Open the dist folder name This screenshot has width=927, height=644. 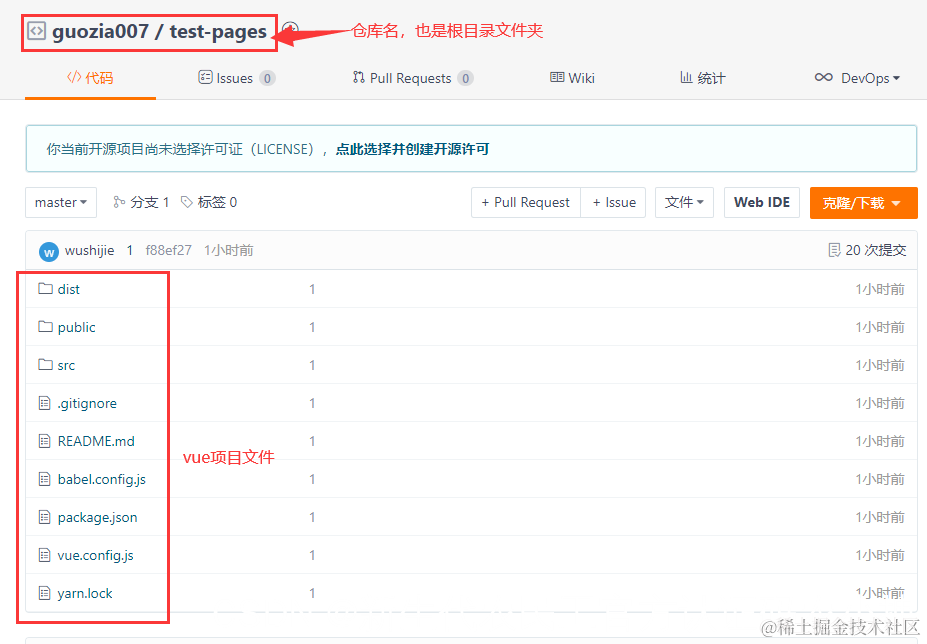[69, 289]
